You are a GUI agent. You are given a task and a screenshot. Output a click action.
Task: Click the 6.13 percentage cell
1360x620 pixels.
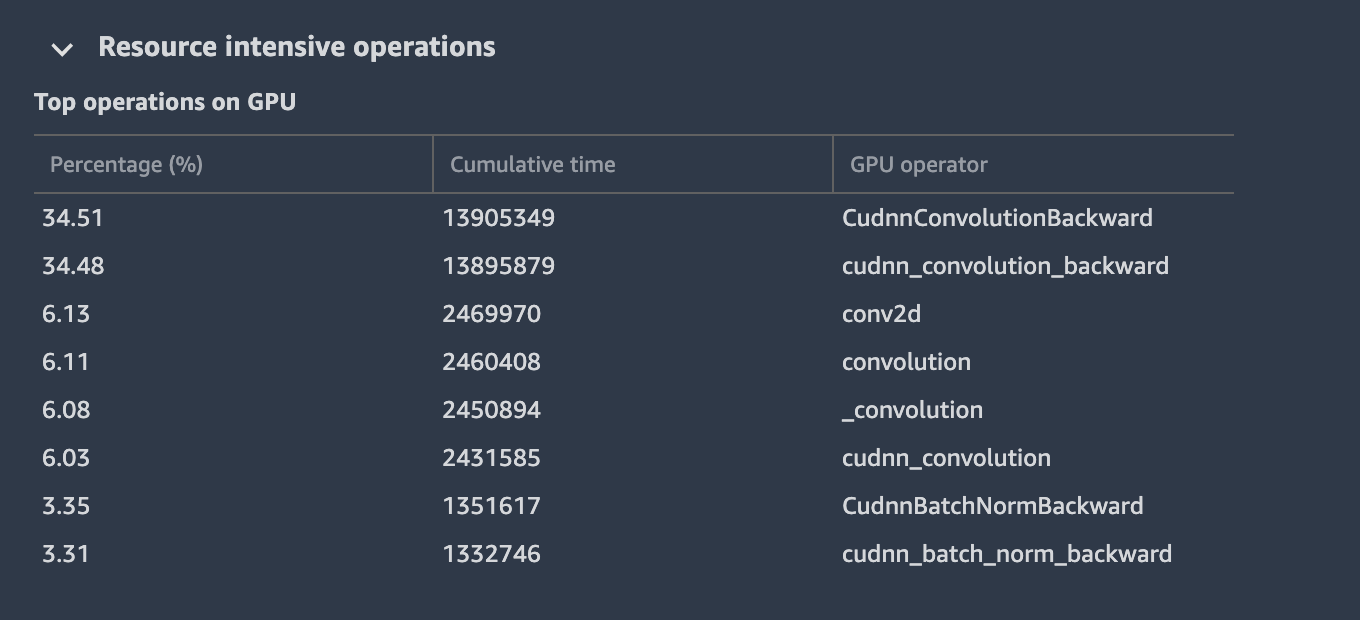click(x=66, y=314)
